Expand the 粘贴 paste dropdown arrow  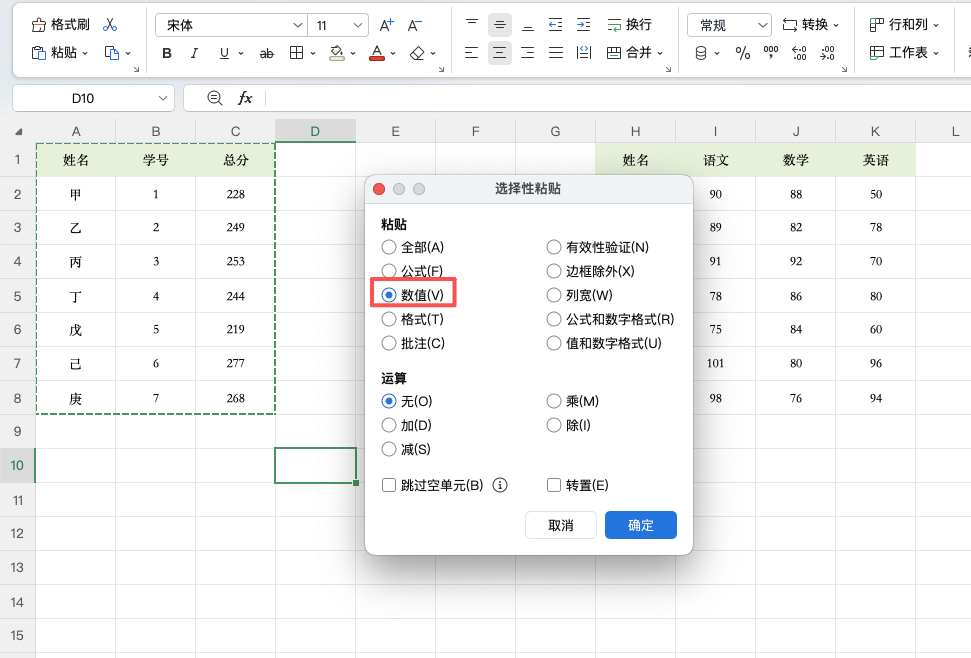coord(85,54)
